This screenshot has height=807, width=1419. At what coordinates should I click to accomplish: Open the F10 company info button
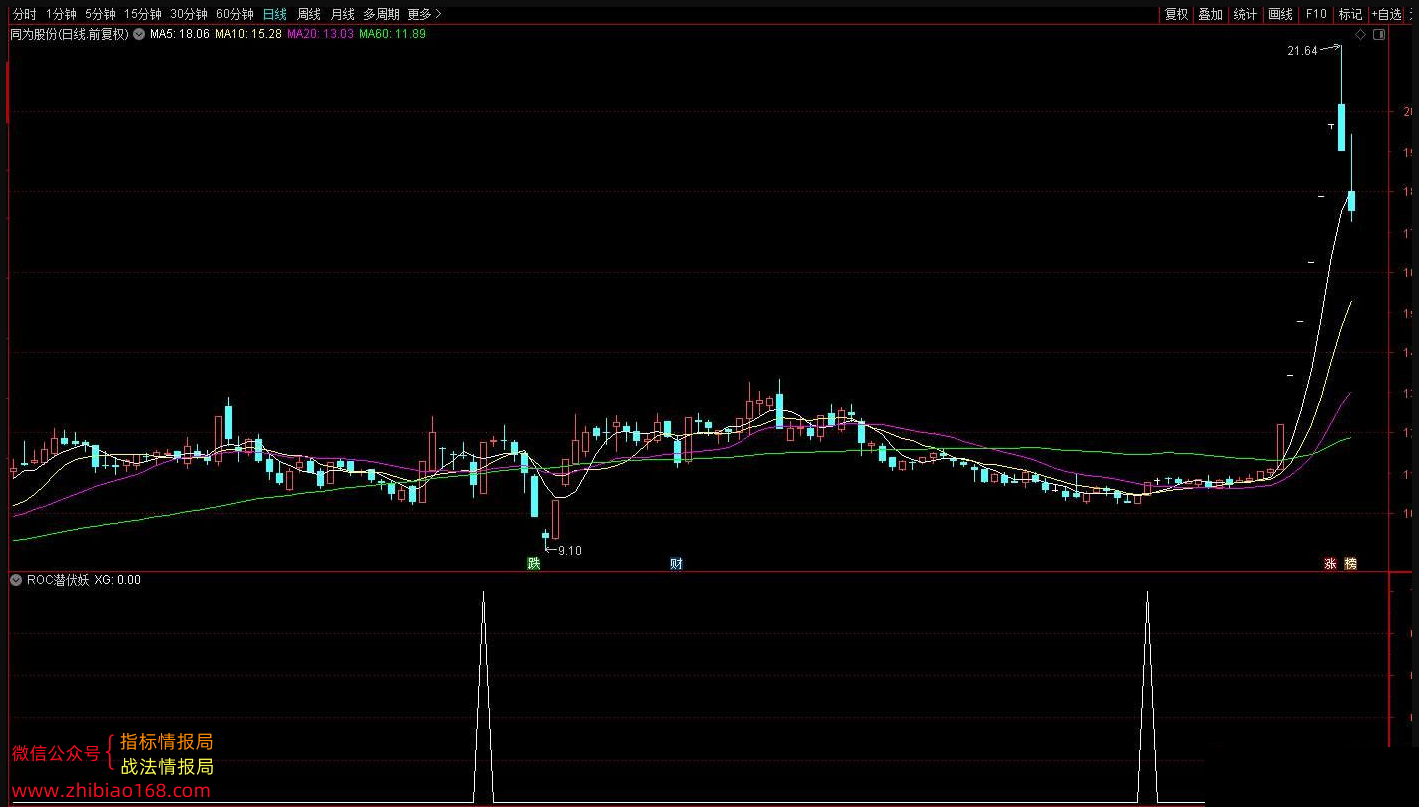(1316, 14)
